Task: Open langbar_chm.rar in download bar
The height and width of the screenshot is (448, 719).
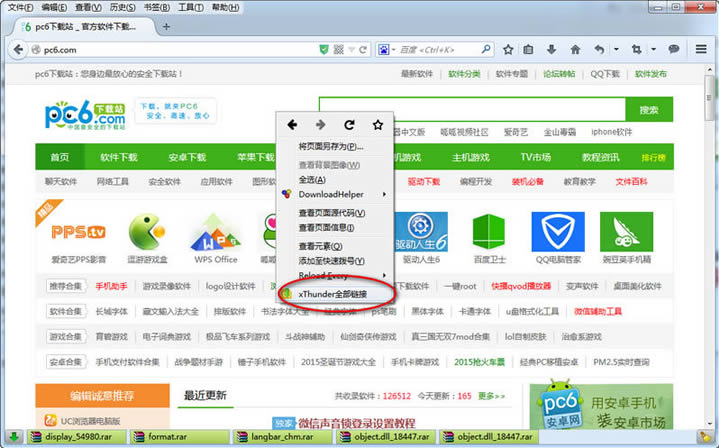Action: (282, 437)
